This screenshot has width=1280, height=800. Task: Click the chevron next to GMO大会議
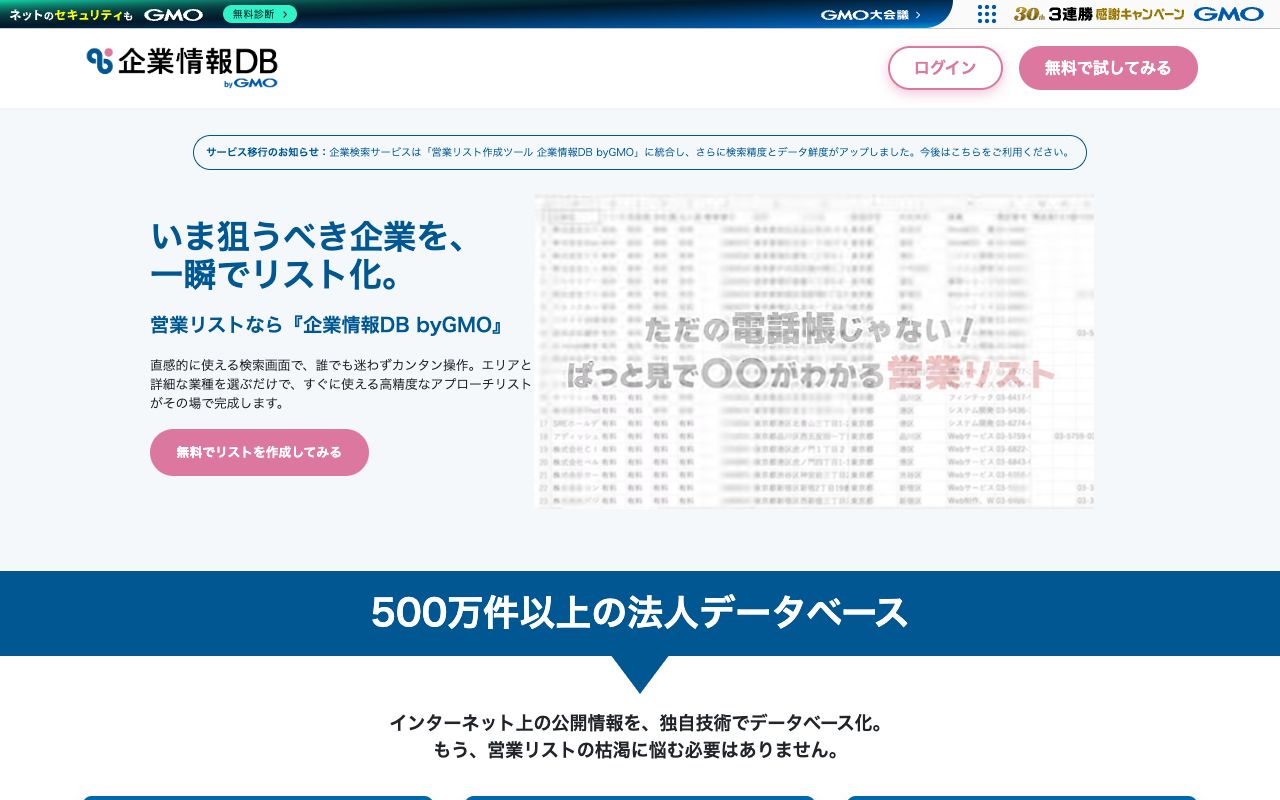pyautogui.click(x=916, y=15)
